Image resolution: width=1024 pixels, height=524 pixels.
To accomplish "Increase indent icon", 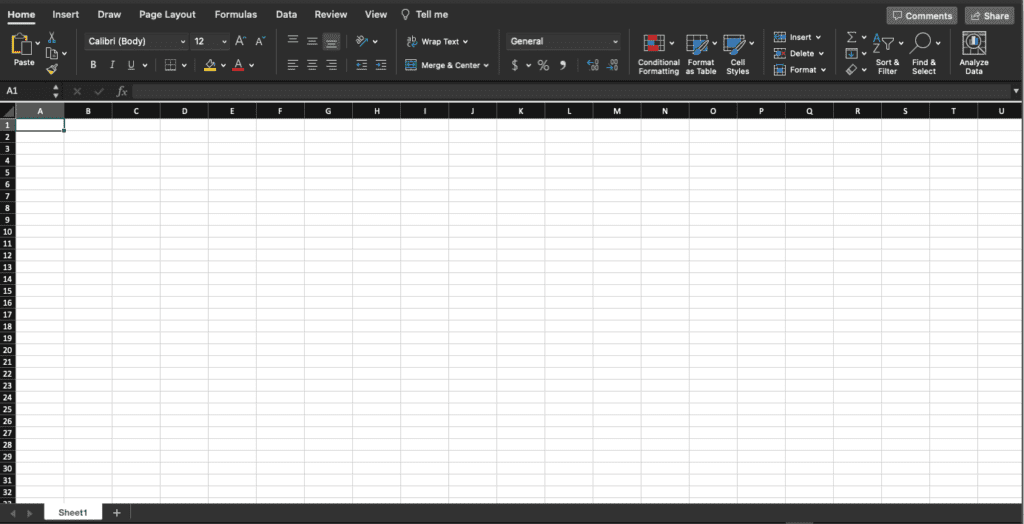I will point(381,65).
